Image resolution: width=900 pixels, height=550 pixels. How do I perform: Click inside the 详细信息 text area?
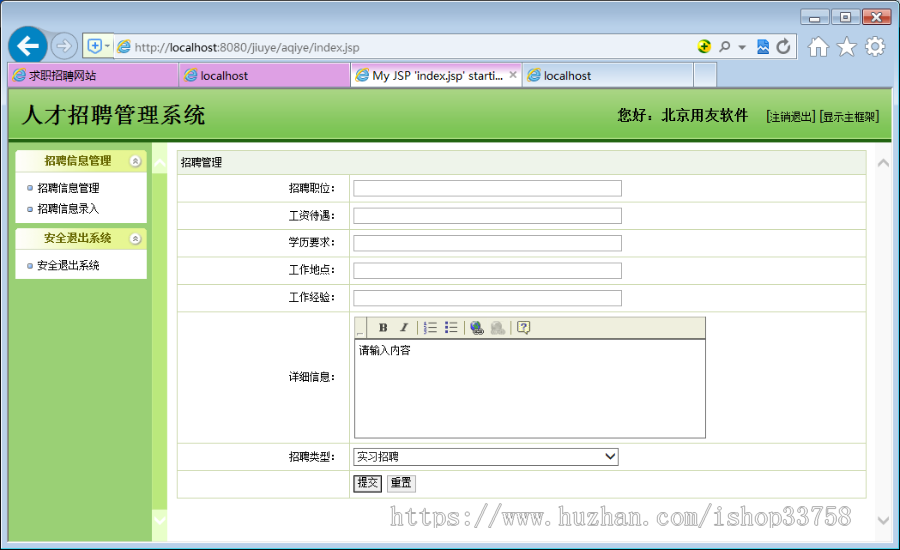(530, 389)
